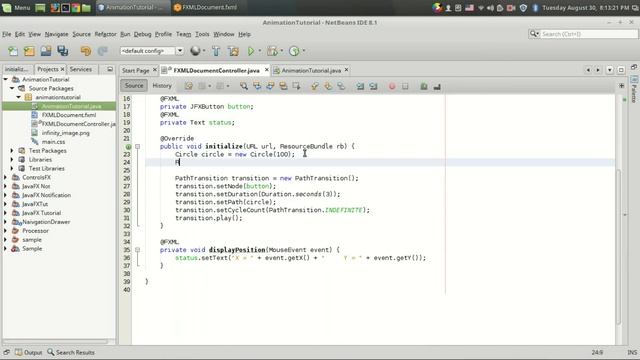
Task: Open the Profile Project dropdown arrow
Action: [x=304, y=51]
